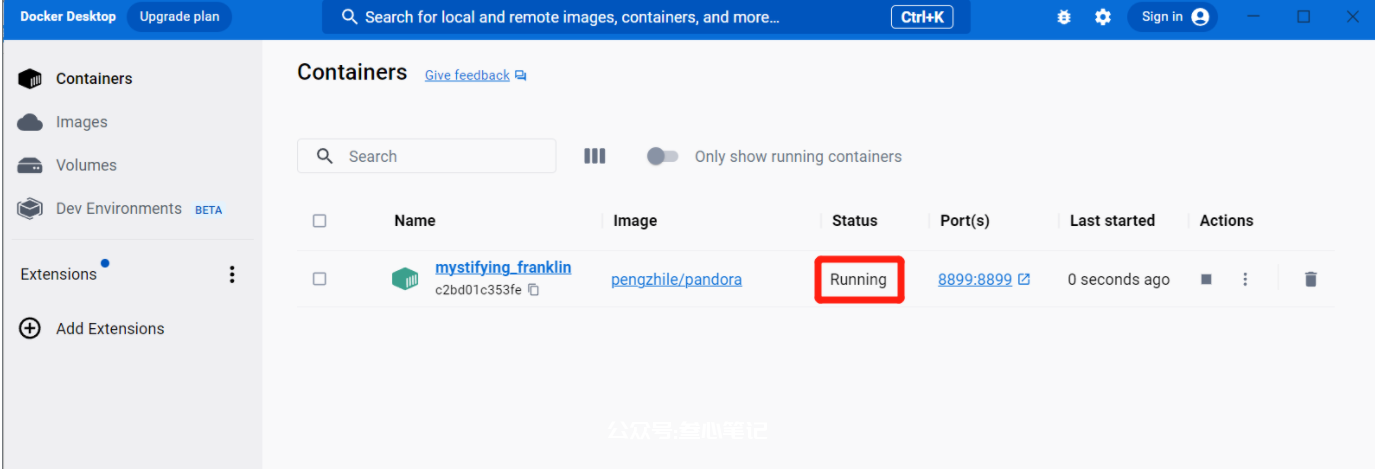Open the mystifying_franklin container link
The height and width of the screenshot is (469, 1375).
(x=503, y=268)
